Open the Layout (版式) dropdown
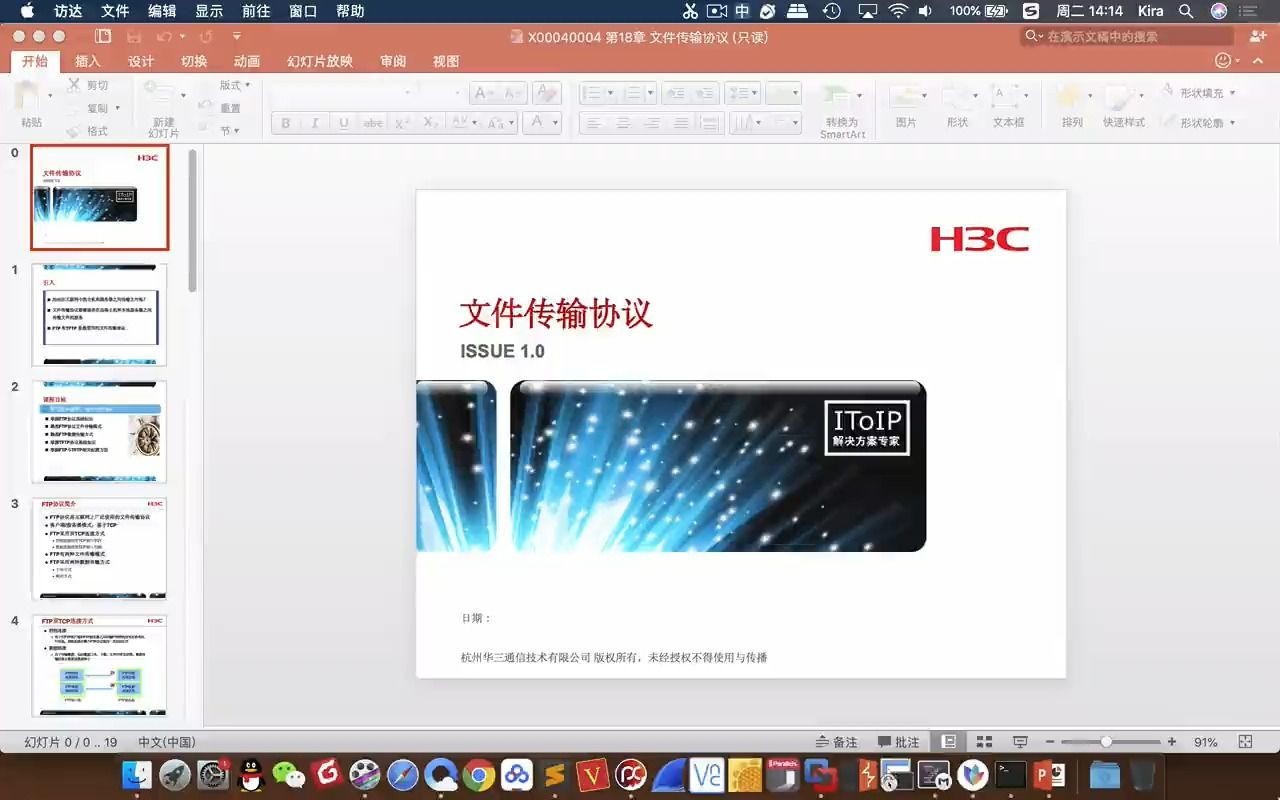Screen dimensions: 1280x800 [236, 85]
